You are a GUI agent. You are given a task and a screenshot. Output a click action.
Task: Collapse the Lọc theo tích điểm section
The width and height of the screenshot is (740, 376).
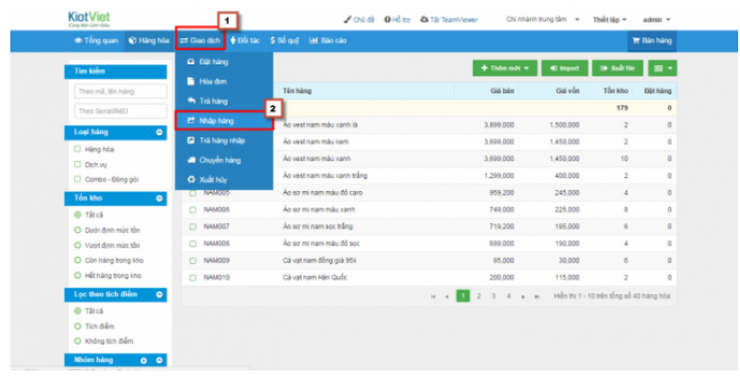tap(159, 295)
